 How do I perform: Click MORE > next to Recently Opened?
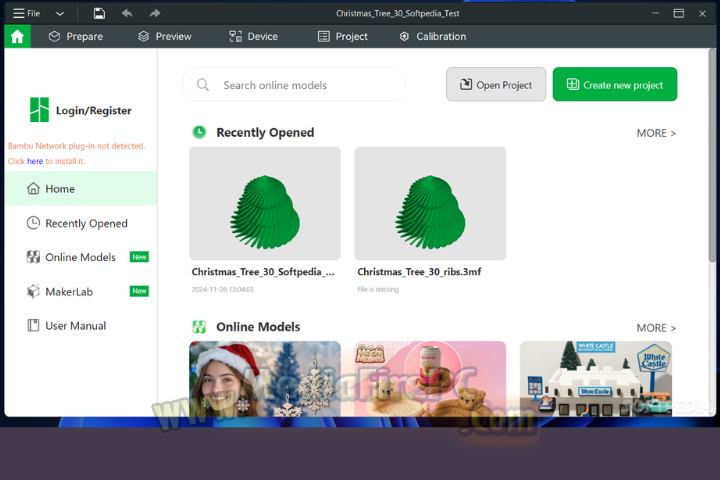tap(656, 133)
